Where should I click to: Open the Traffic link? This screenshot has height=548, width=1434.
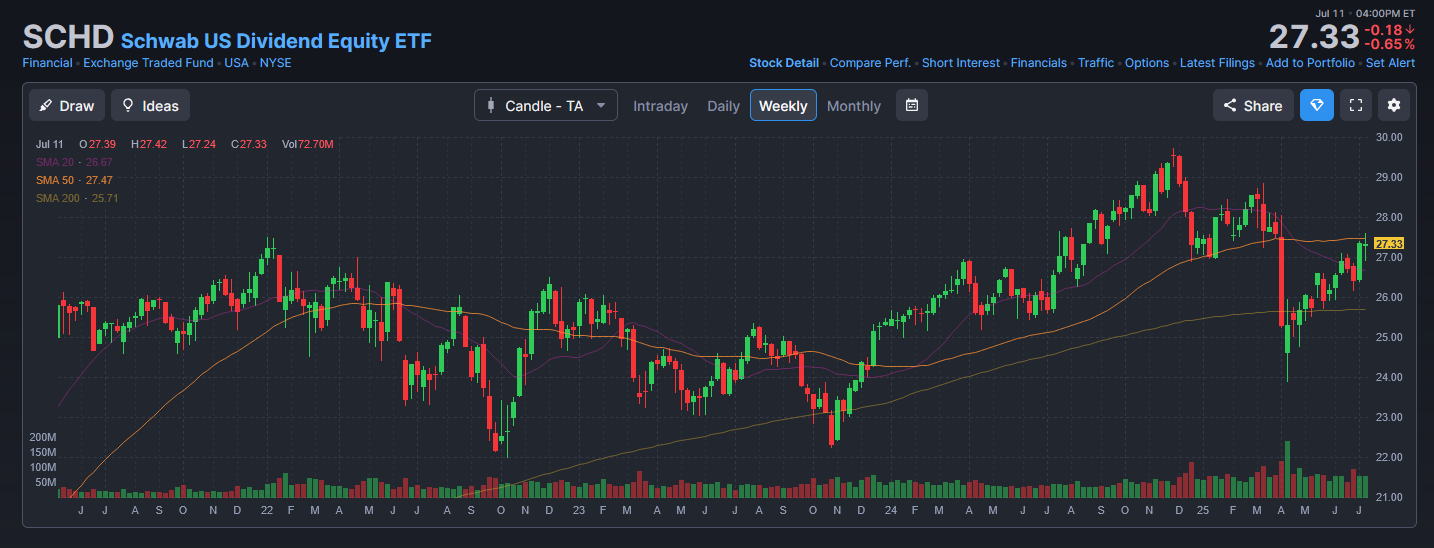point(1096,63)
